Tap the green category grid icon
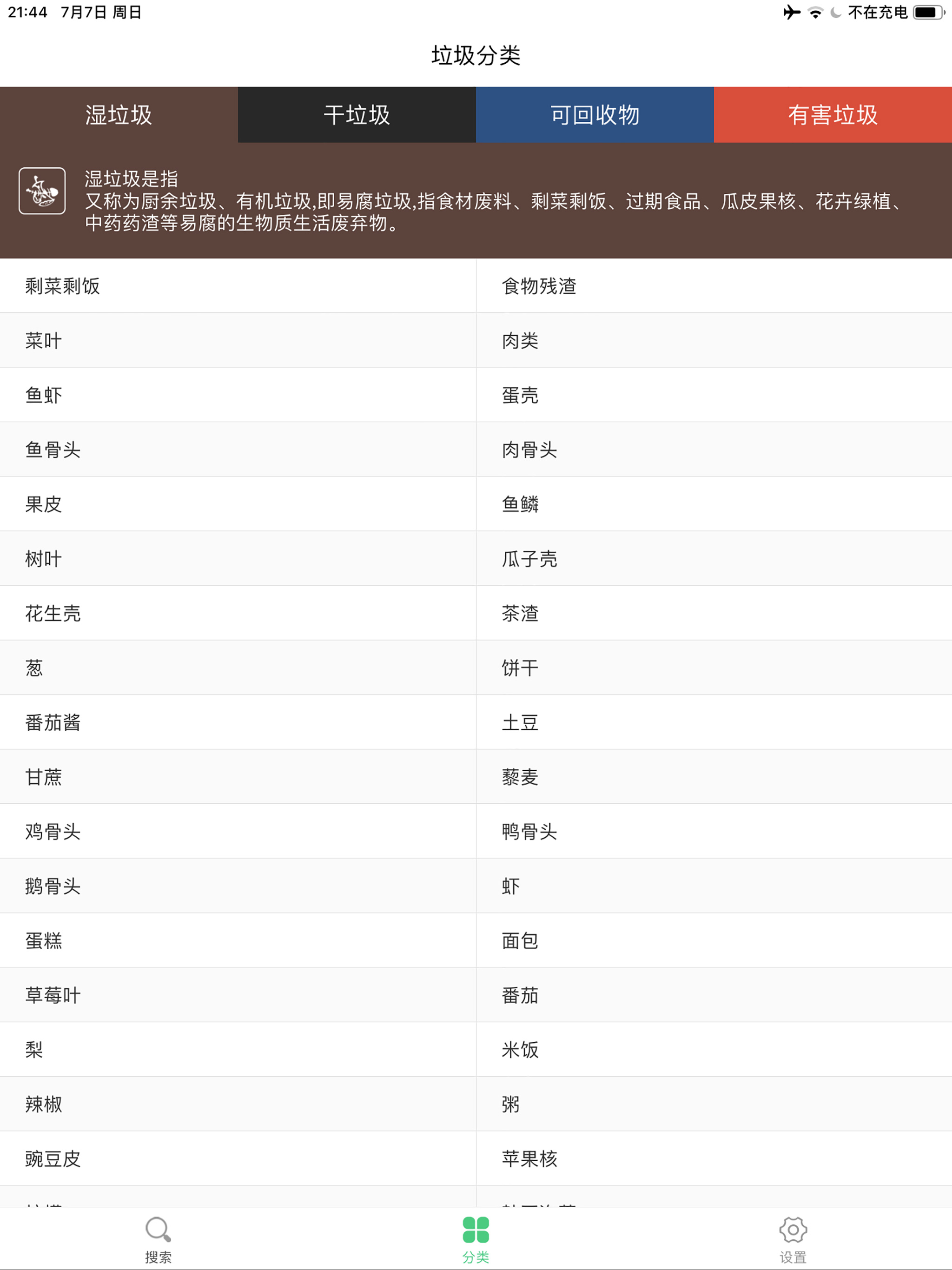The width and height of the screenshot is (952, 1270). (x=476, y=1229)
